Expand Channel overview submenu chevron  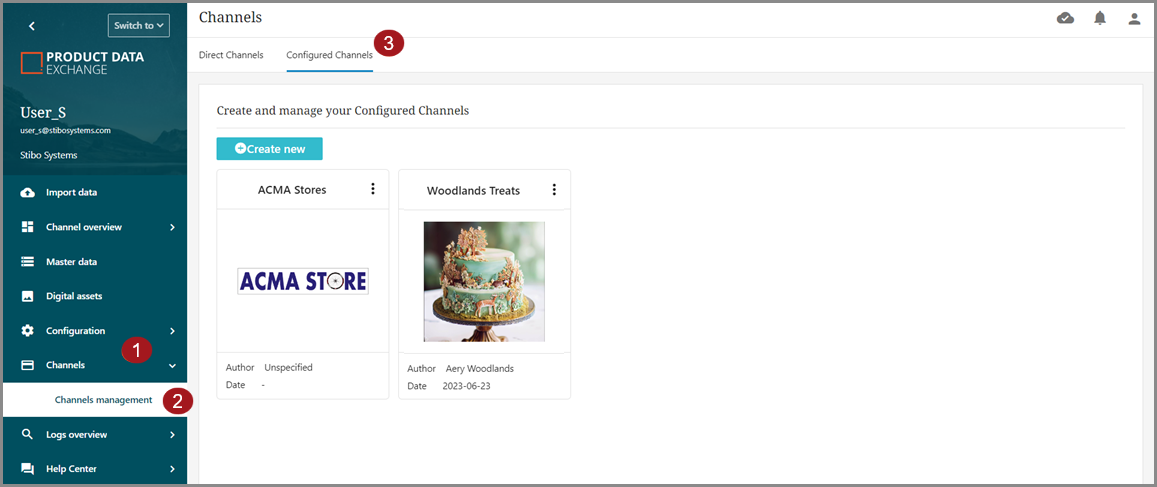[173, 227]
